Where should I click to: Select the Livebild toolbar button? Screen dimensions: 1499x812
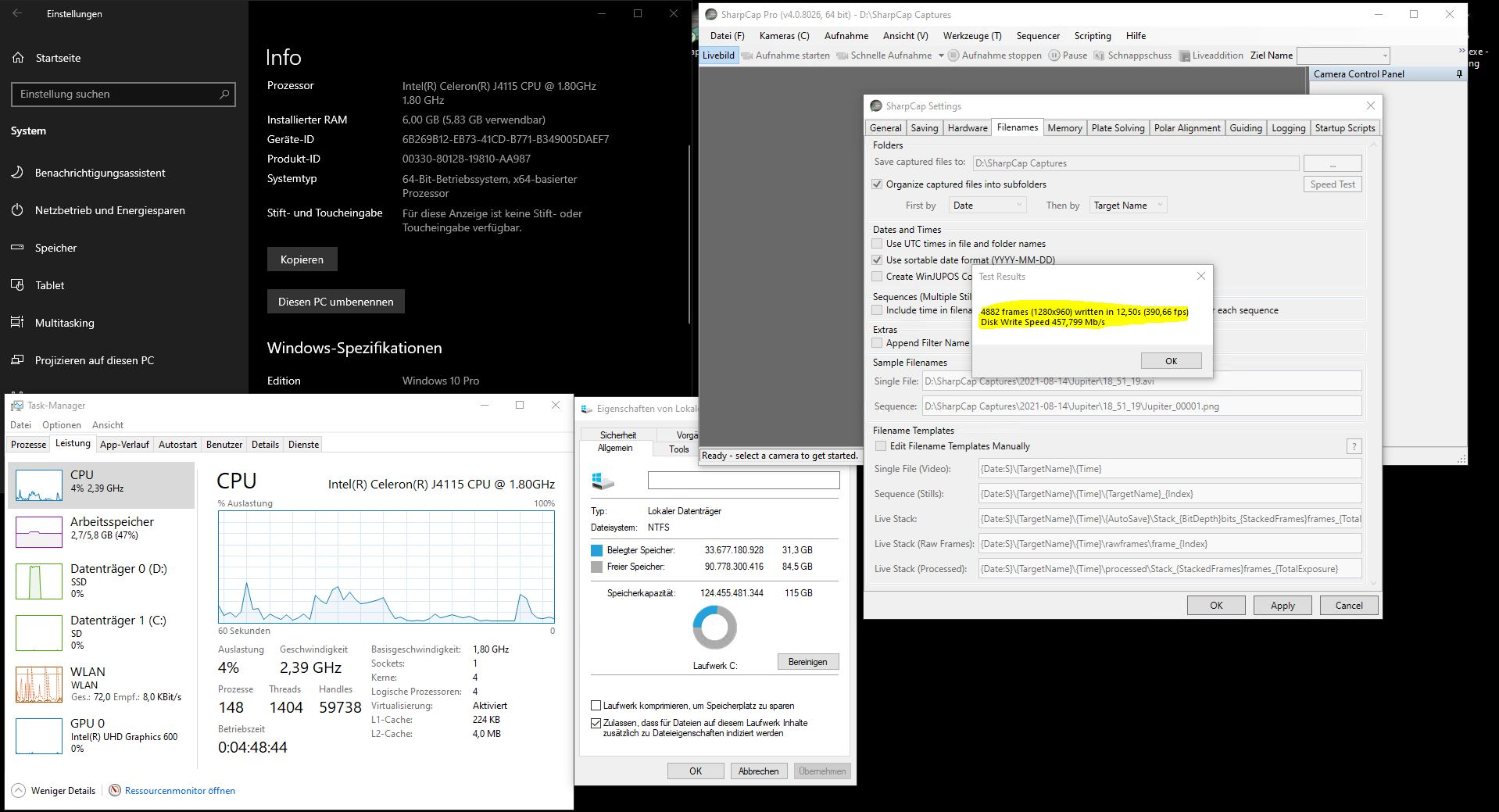(718, 55)
